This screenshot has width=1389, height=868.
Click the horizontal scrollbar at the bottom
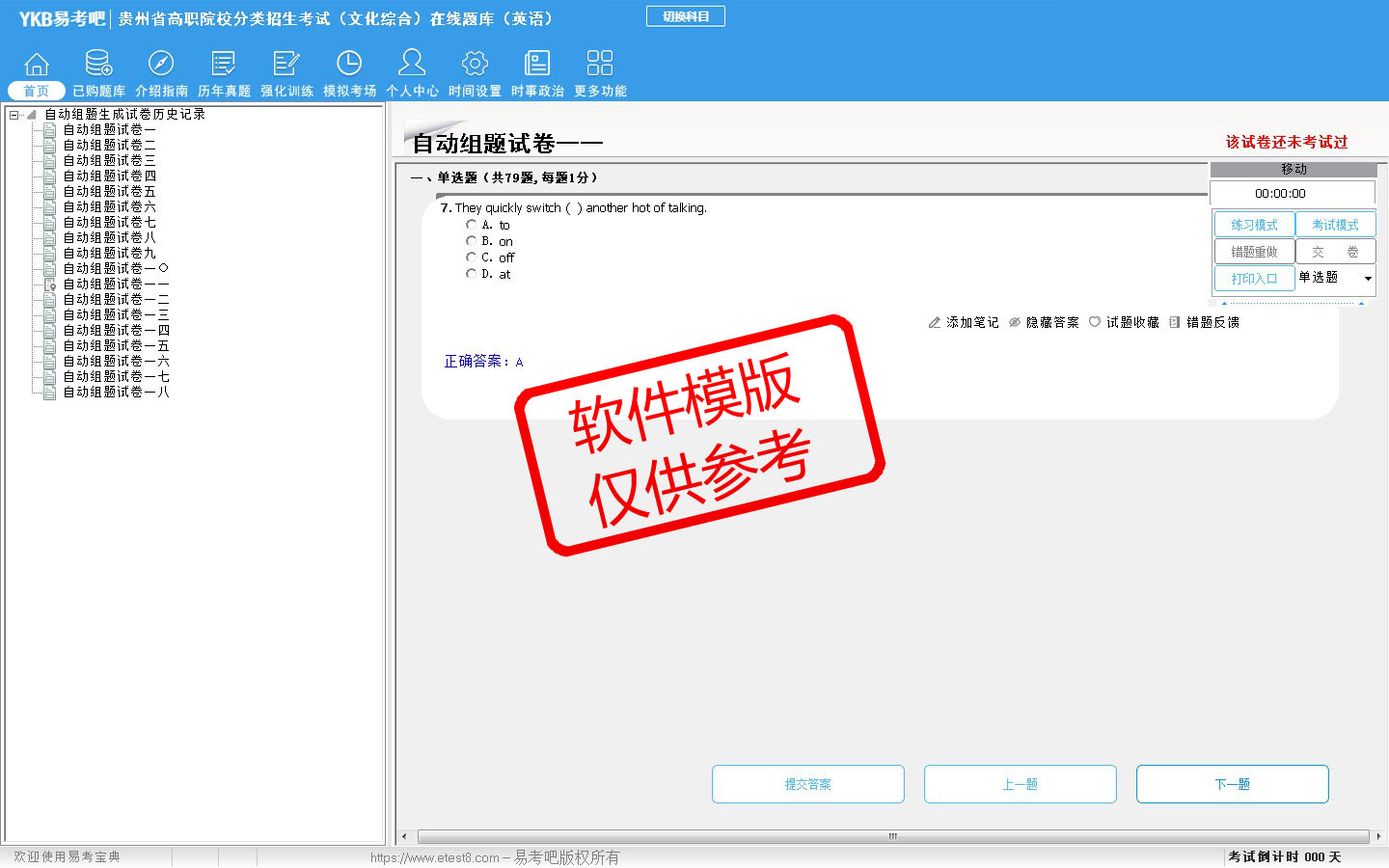[892, 836]
